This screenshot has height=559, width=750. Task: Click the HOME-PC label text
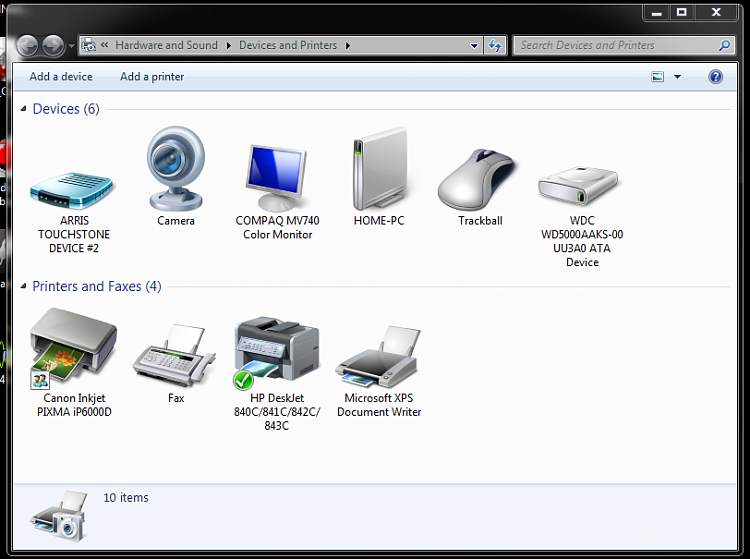tap(379, 220)
